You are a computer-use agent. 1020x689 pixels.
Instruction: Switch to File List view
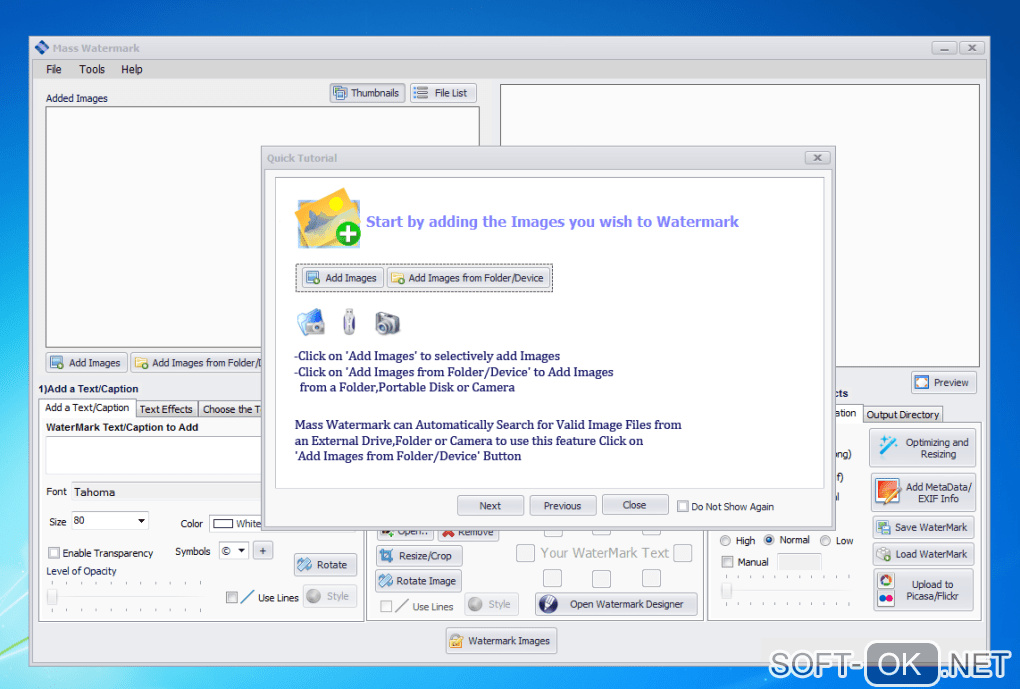click(x=443, y=93)
